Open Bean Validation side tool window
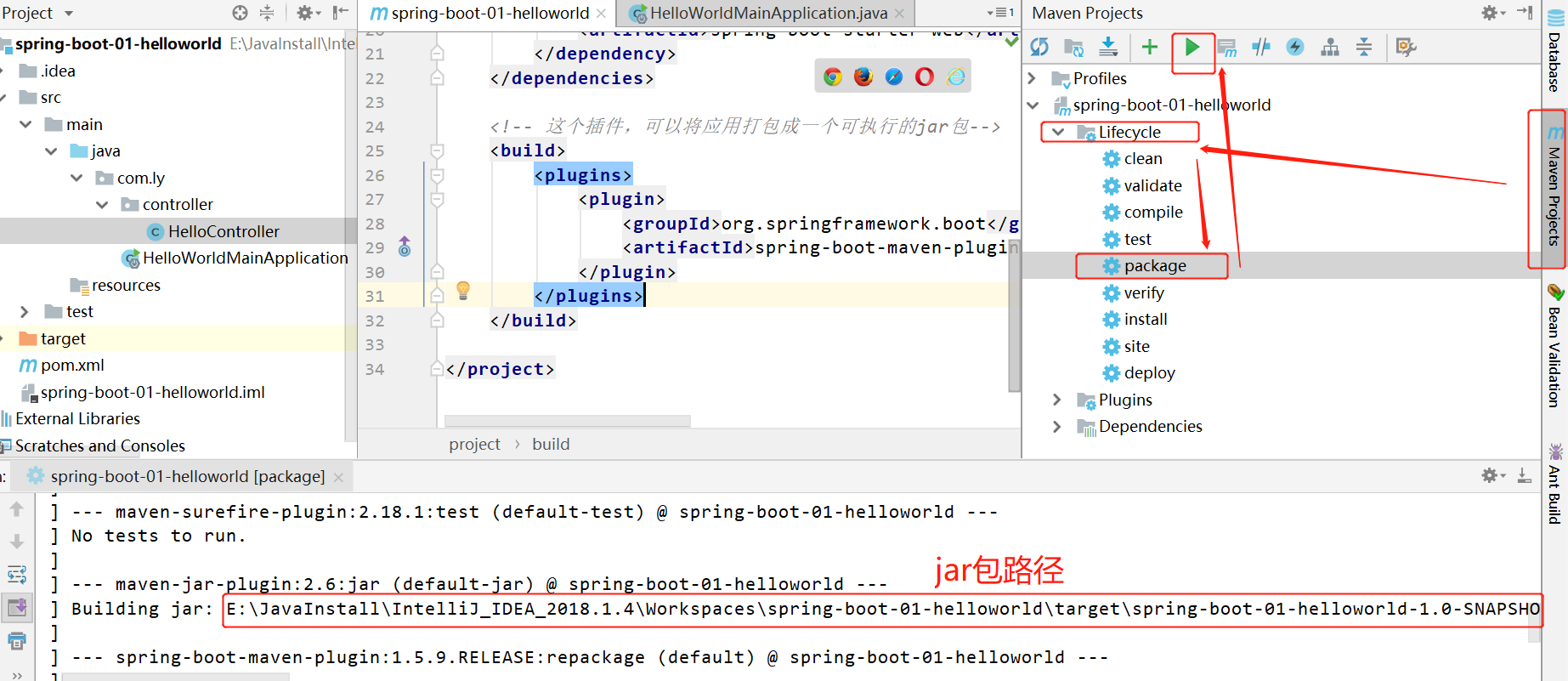 pos(1554,345)
